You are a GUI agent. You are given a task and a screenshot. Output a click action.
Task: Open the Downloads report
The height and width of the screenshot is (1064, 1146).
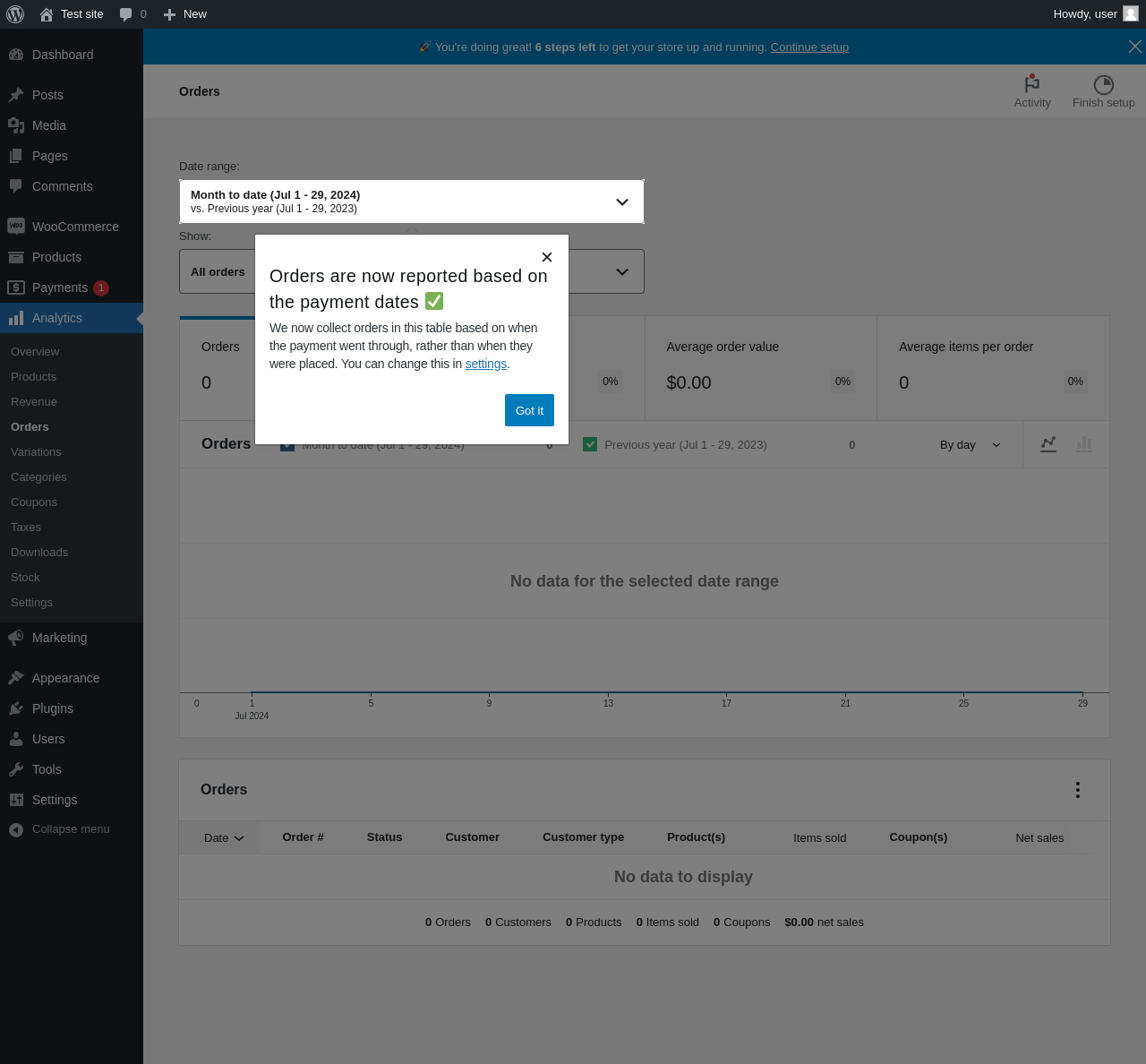tap(39, 553)
